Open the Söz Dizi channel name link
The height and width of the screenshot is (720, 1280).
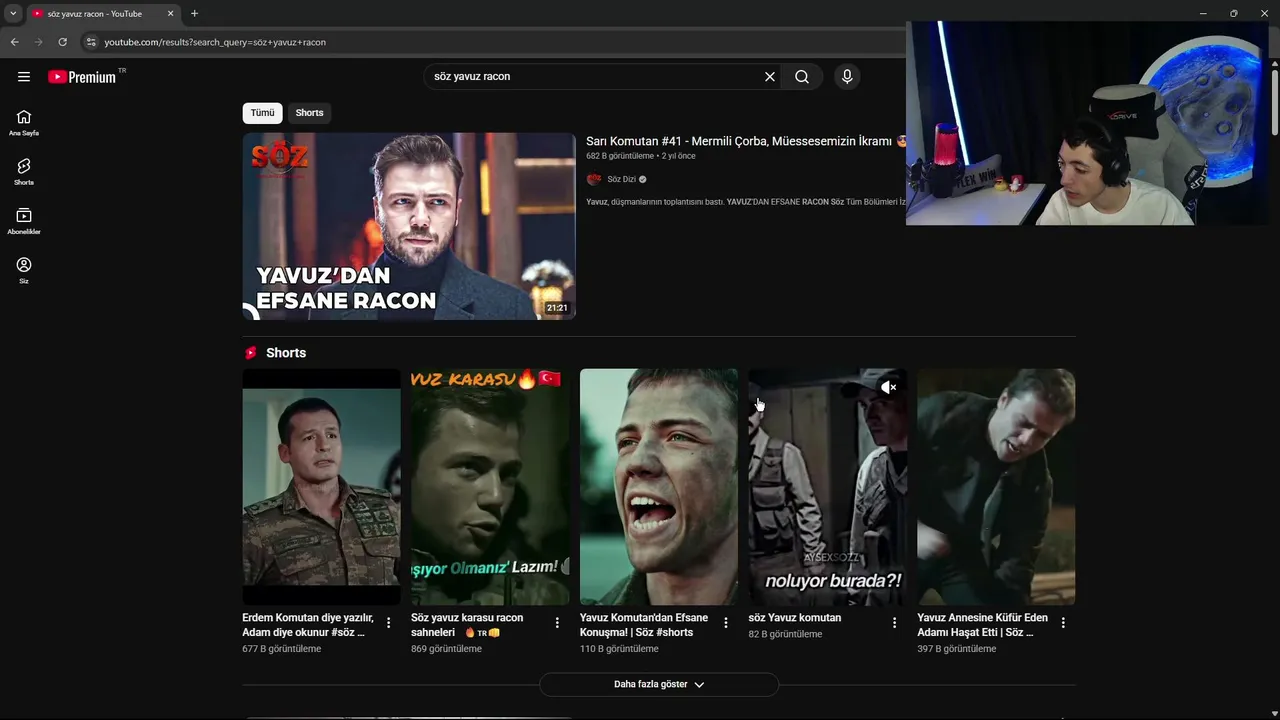click(621, 179)
